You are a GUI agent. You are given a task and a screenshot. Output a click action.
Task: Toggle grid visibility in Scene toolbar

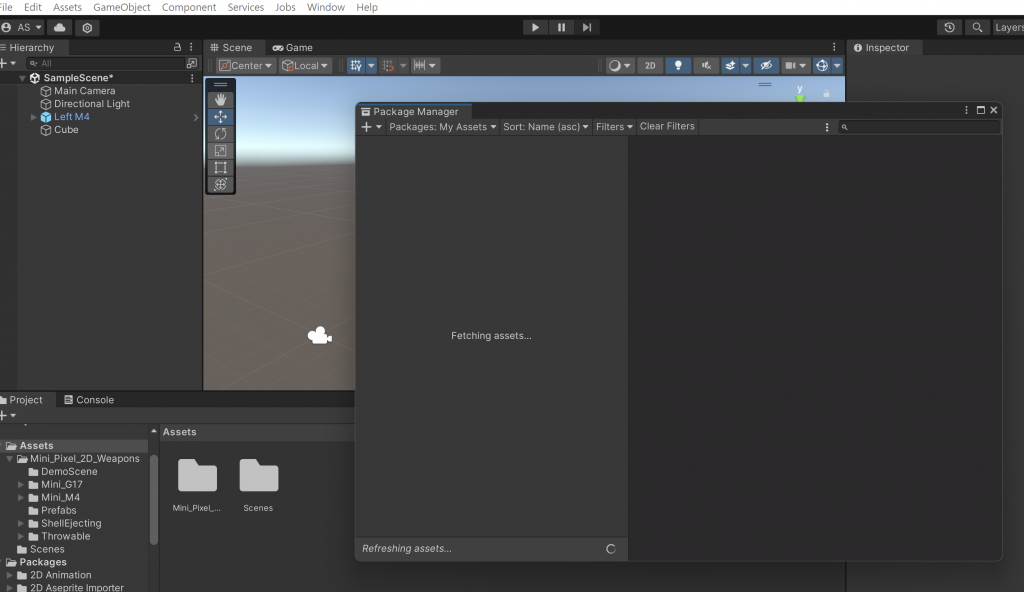pos(356,65)
